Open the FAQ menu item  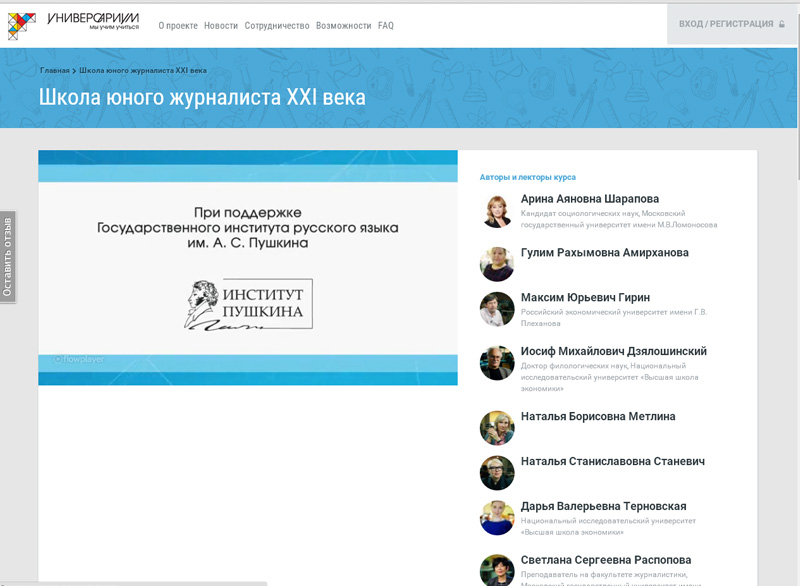click(386, 26)
